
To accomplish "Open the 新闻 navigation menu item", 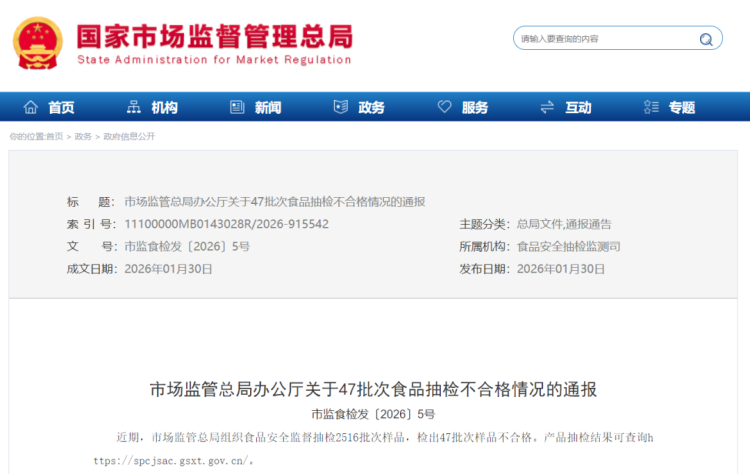I will (x=267, y=107).
